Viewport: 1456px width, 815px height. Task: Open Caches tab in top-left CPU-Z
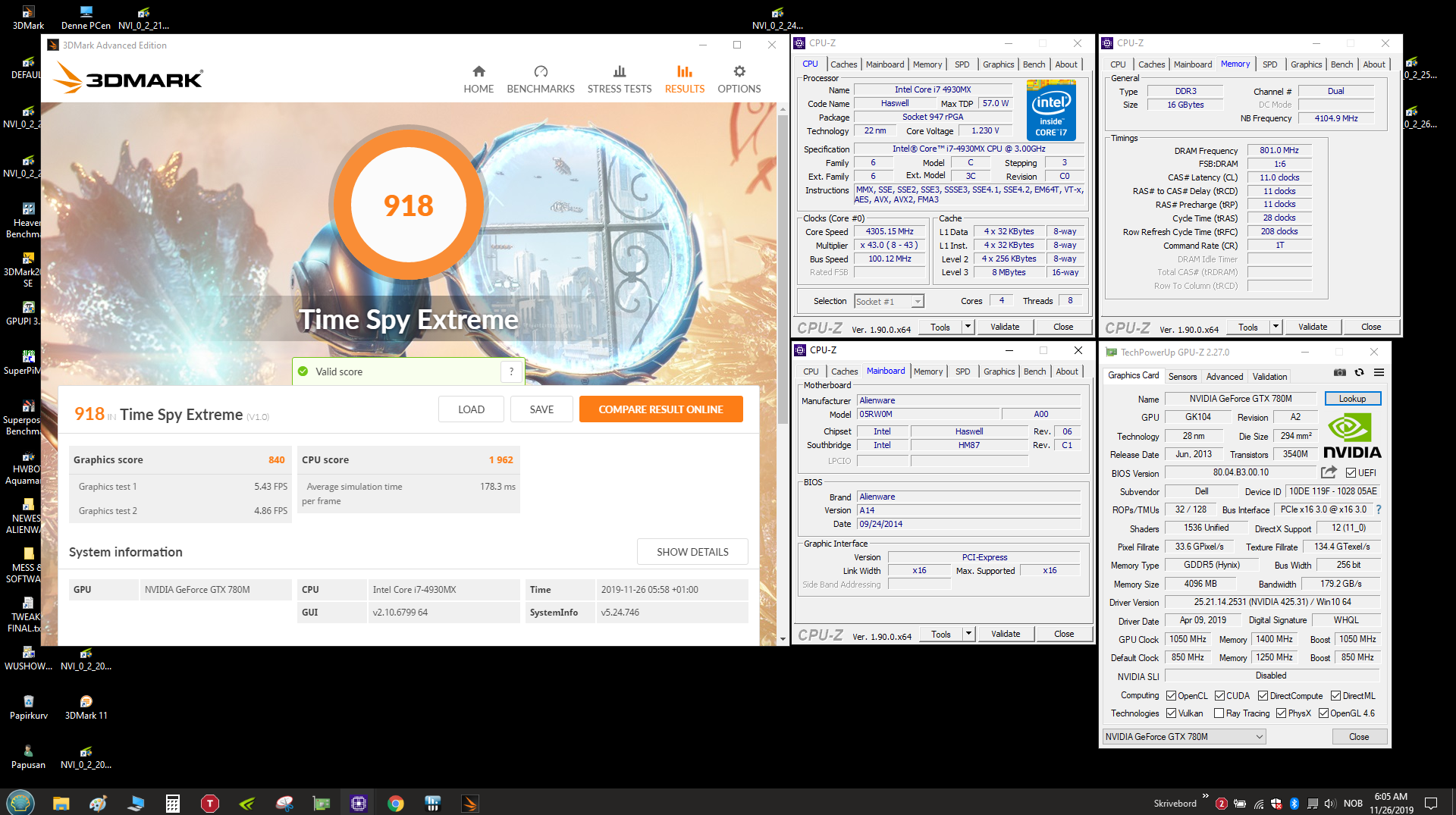[x=843, y=64]
